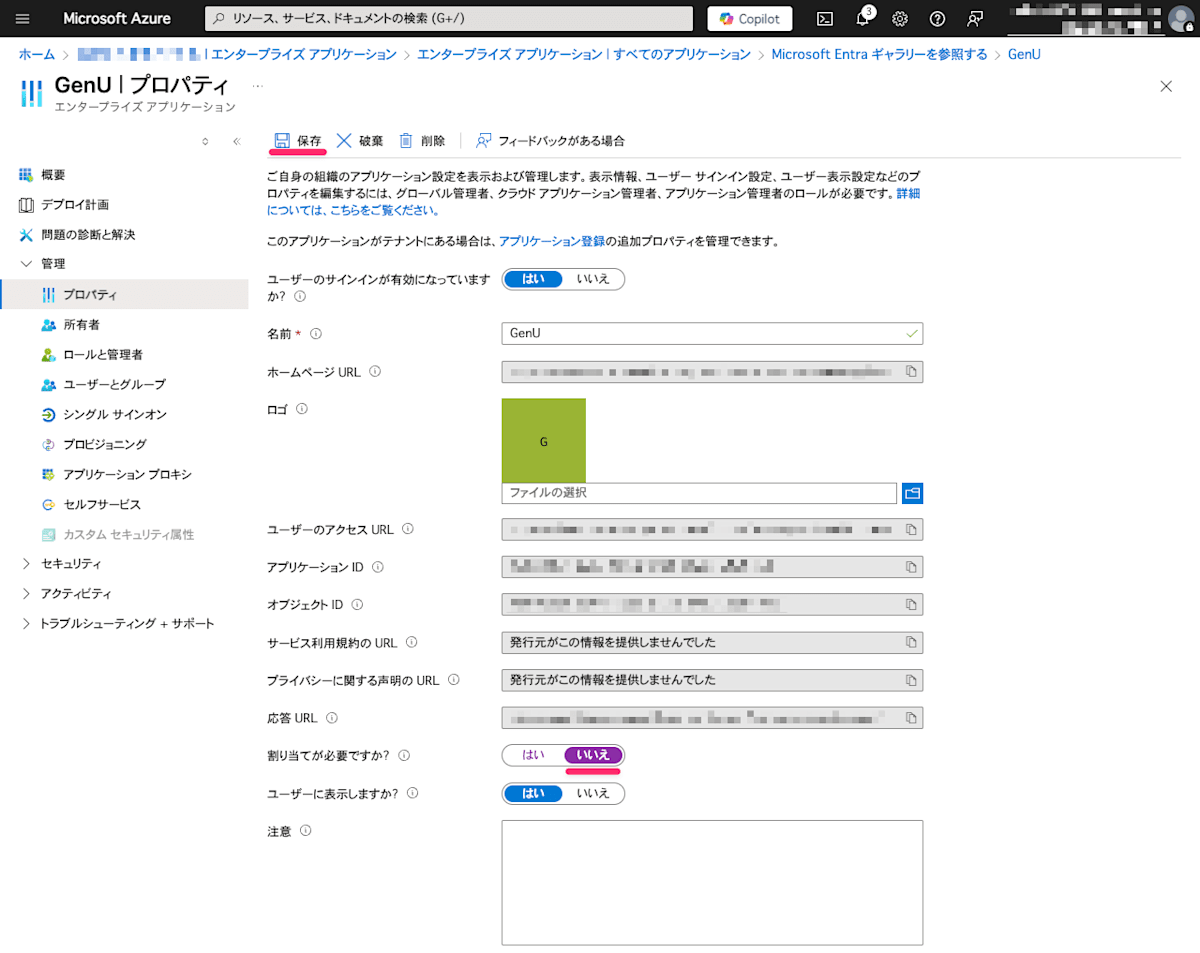This screenshot has width=1200, height=953.
Task: Click the 削除 delete button
Action: pyautogui.click(x=422, y=141)
